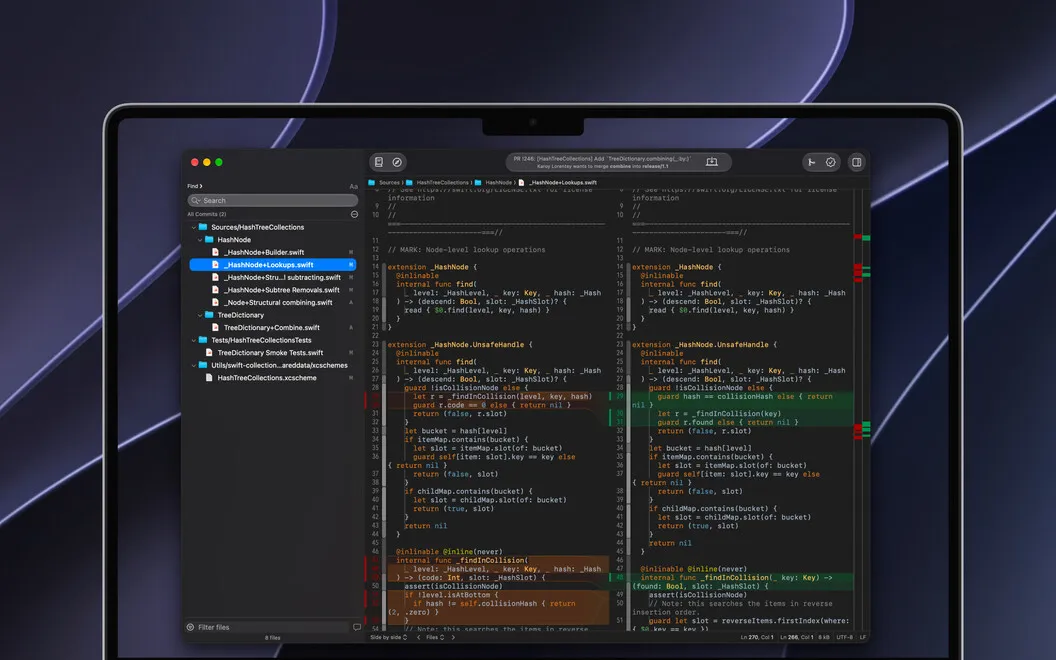Screen dimensions: 1056x660
Task: Select _HashNode+Lookups.swift in file tree
Action: pyautogui.click(x=273, y=265)
